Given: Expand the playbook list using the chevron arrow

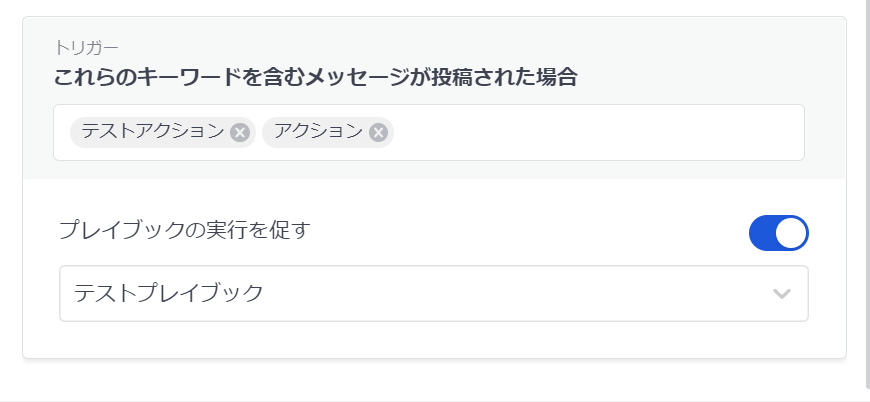Looking at the screenshot, I should point(782,293).
